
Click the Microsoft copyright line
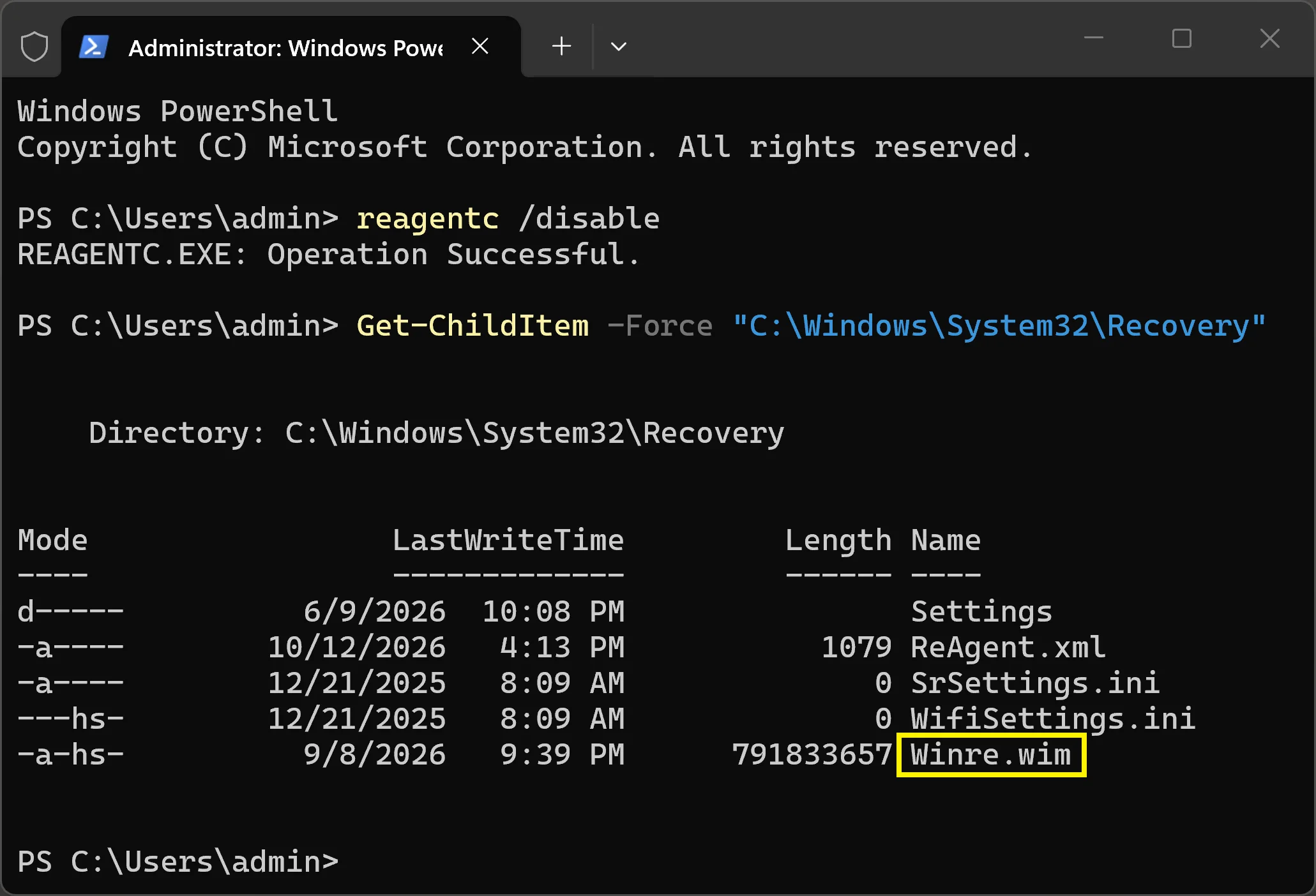point(524,147)
